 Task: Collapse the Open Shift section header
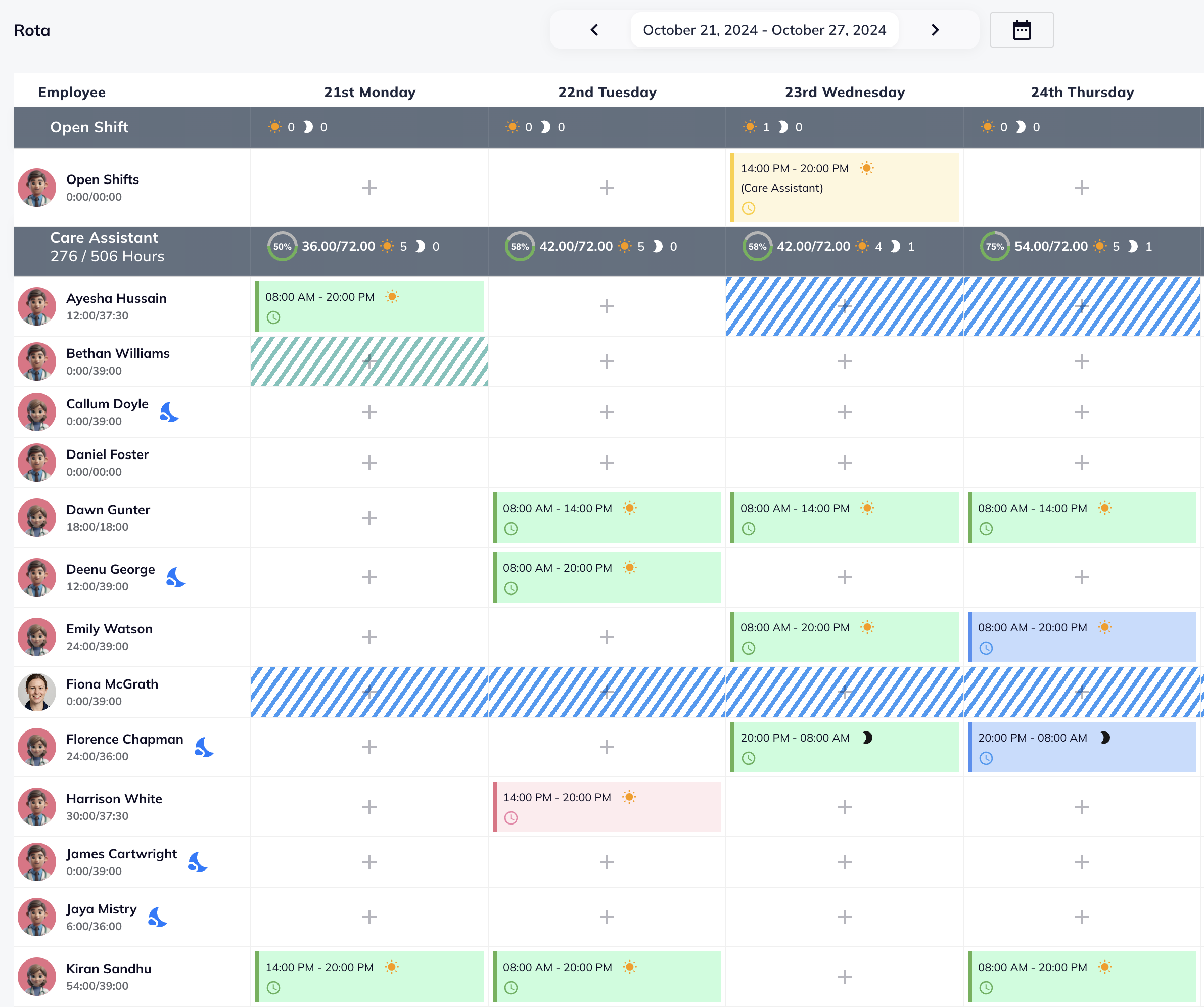(89, 127)
